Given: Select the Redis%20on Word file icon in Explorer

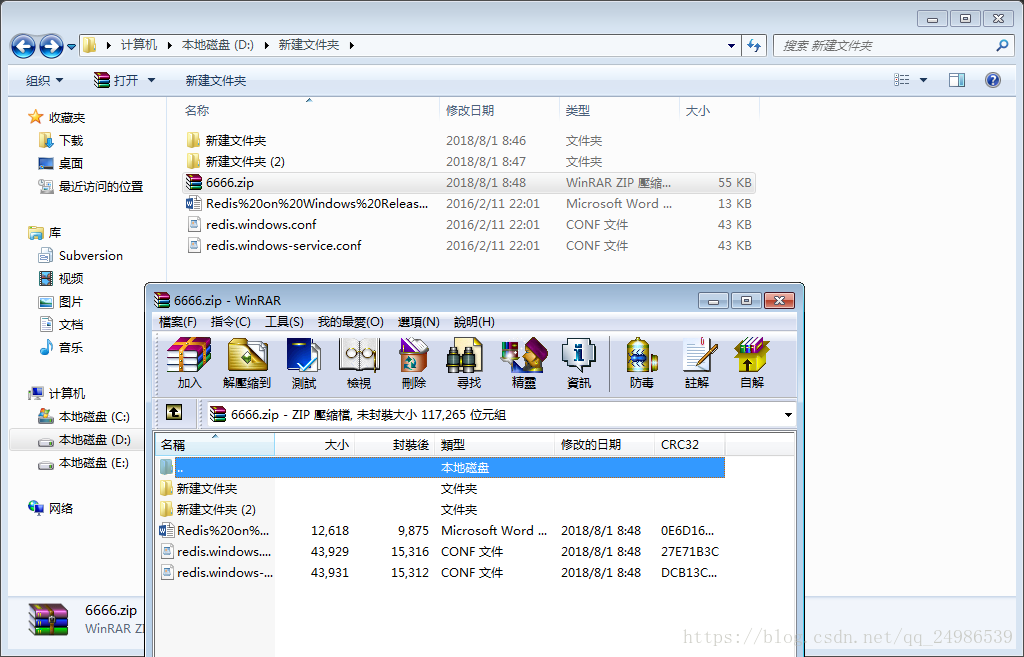Looking at the screenshot, I should 194,203.
